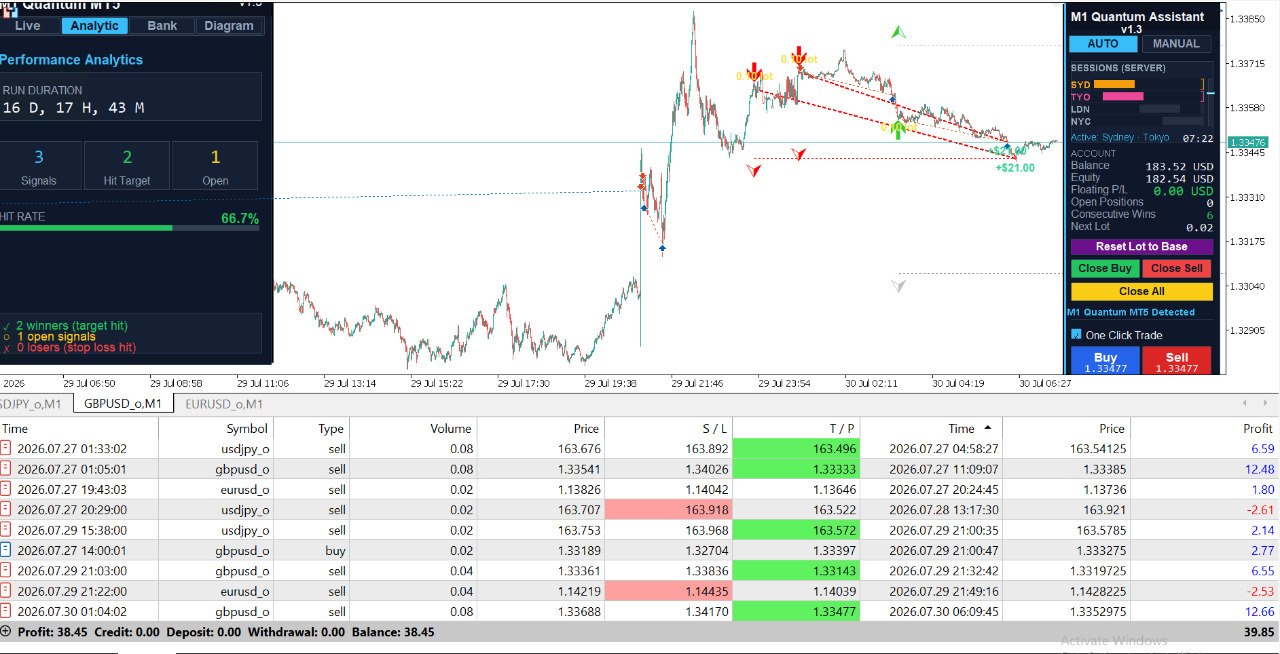Click the blue Buy button

click(x=1105, y=362)
